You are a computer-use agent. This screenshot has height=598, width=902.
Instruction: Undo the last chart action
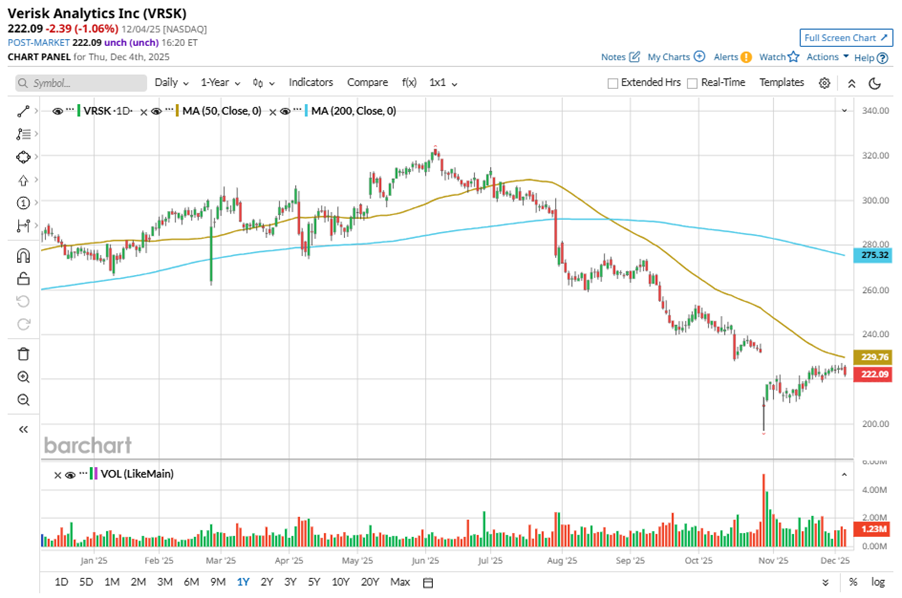[x=23, y=301]
